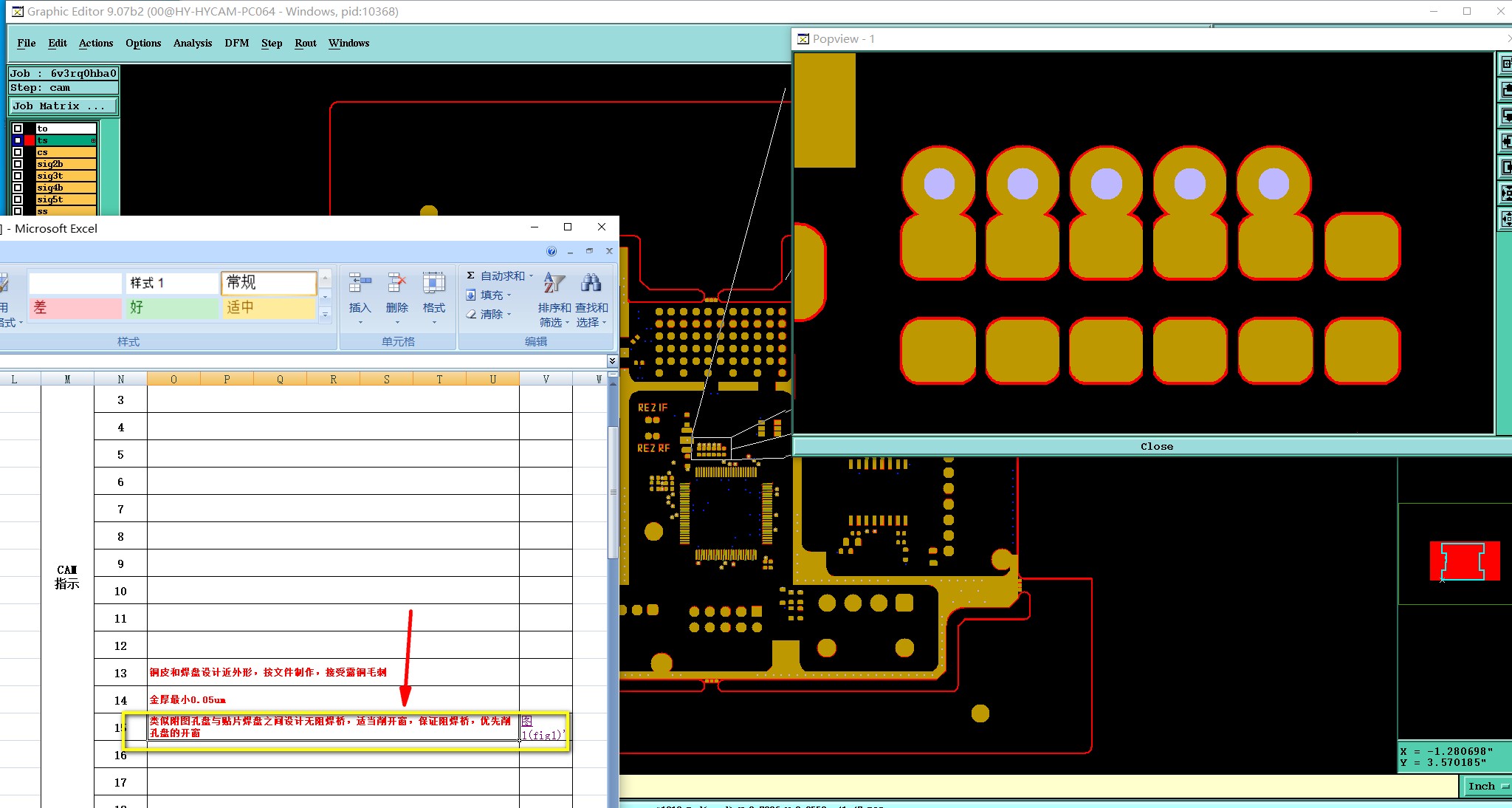
Task: Open the Analysis menu
Action: click(x=192, y=43)
